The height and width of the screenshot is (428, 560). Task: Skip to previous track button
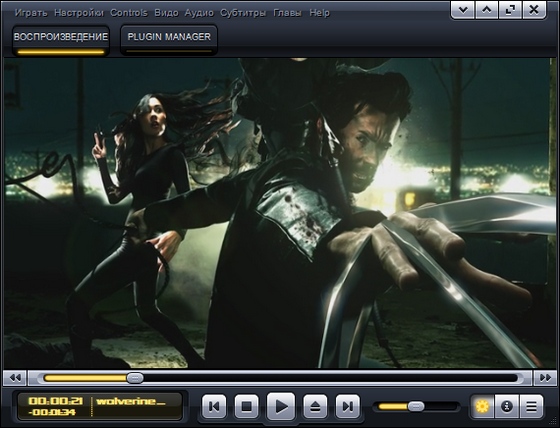214,406
